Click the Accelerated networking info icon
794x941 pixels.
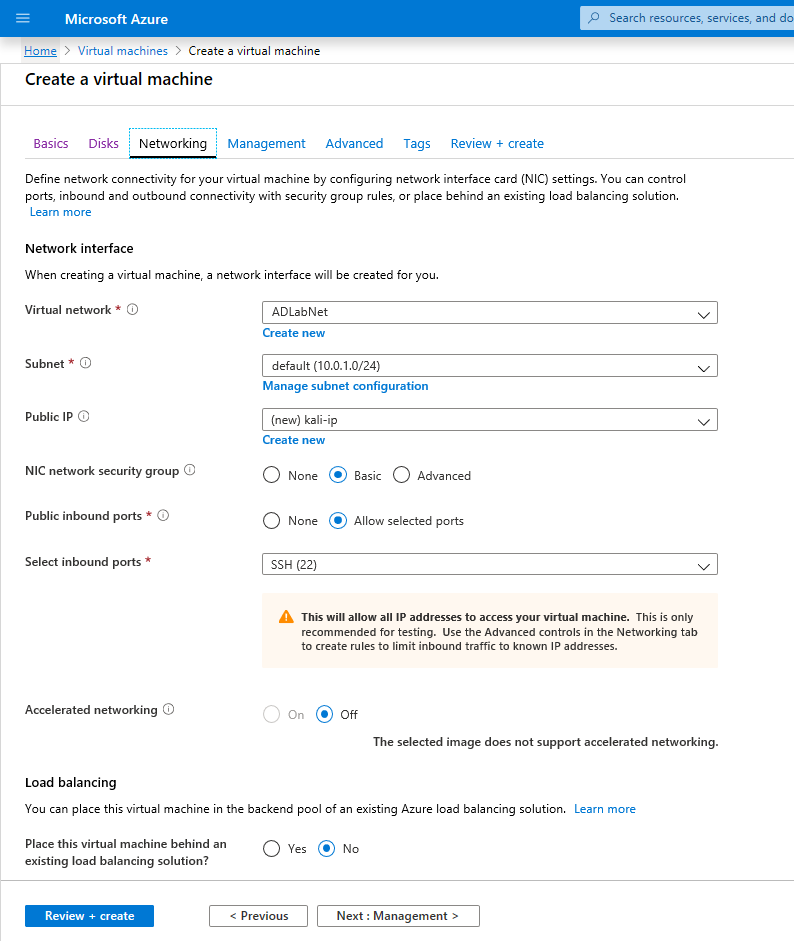click(x=168, y=710)
